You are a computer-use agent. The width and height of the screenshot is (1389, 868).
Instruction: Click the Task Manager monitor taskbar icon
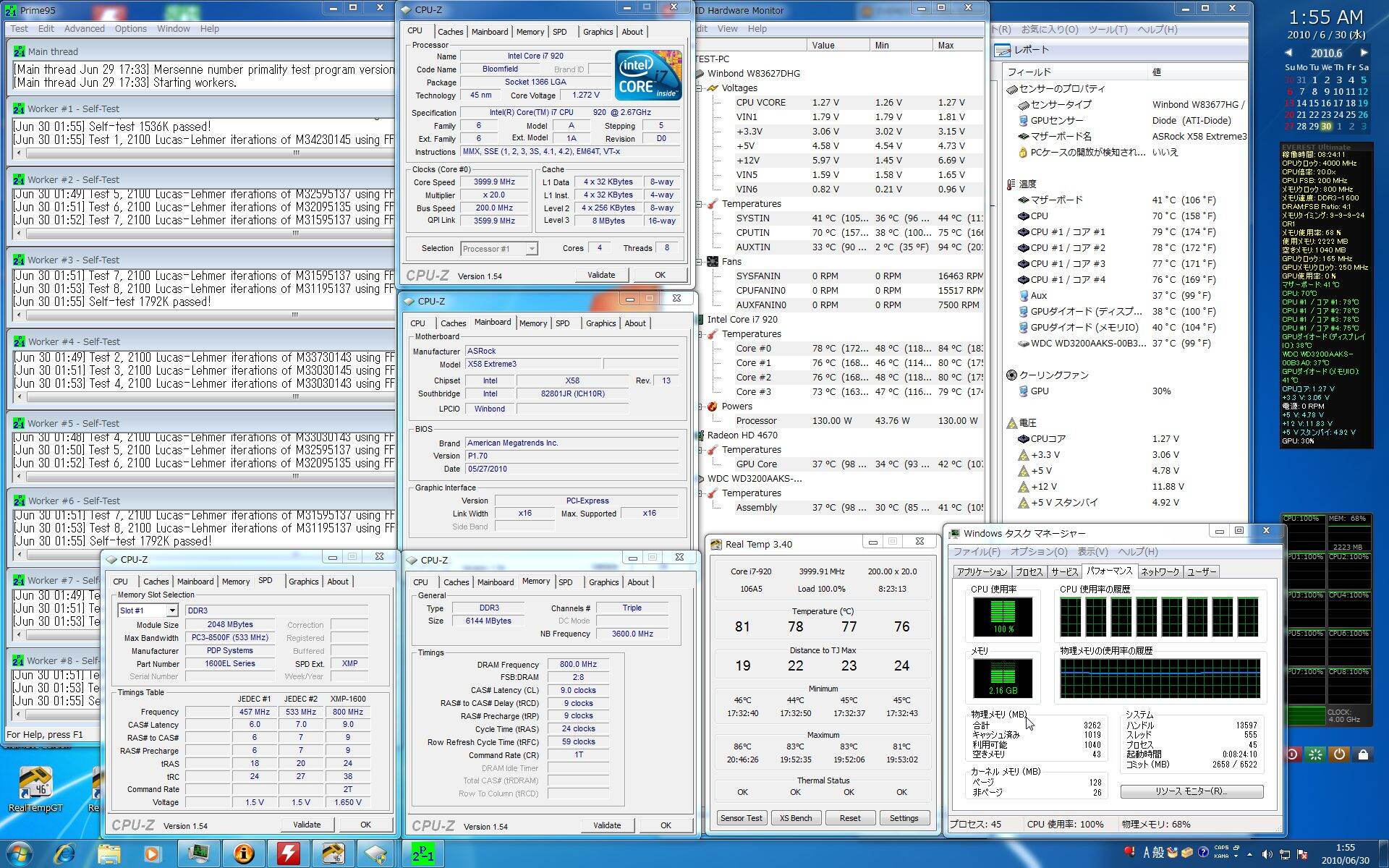[198, 854]
